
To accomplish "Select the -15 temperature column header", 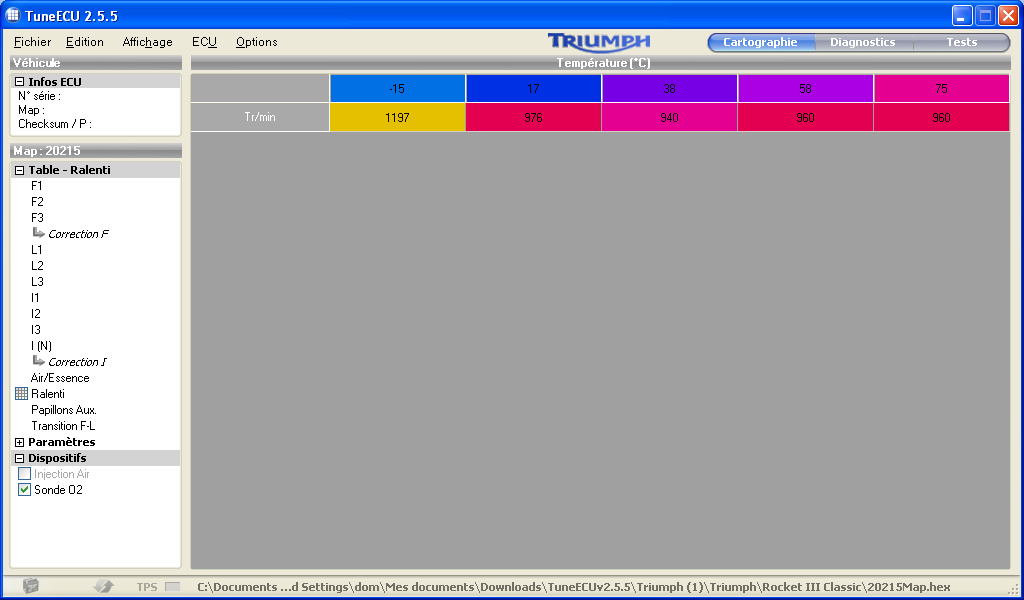I will pyautogui.click(x=397, y=88).
